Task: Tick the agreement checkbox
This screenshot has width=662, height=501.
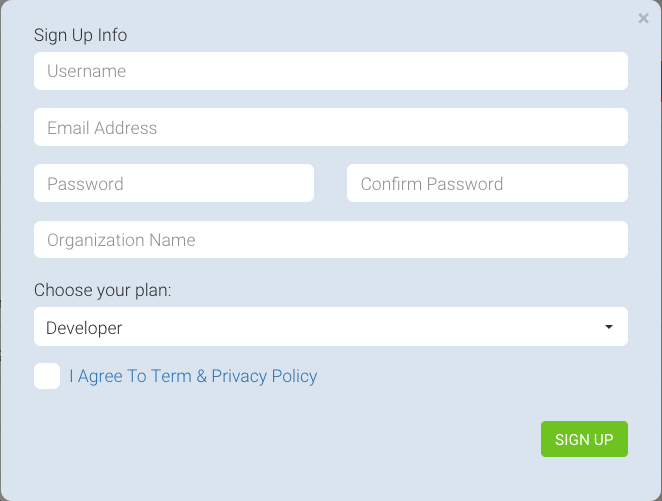Action: point(47,376)
